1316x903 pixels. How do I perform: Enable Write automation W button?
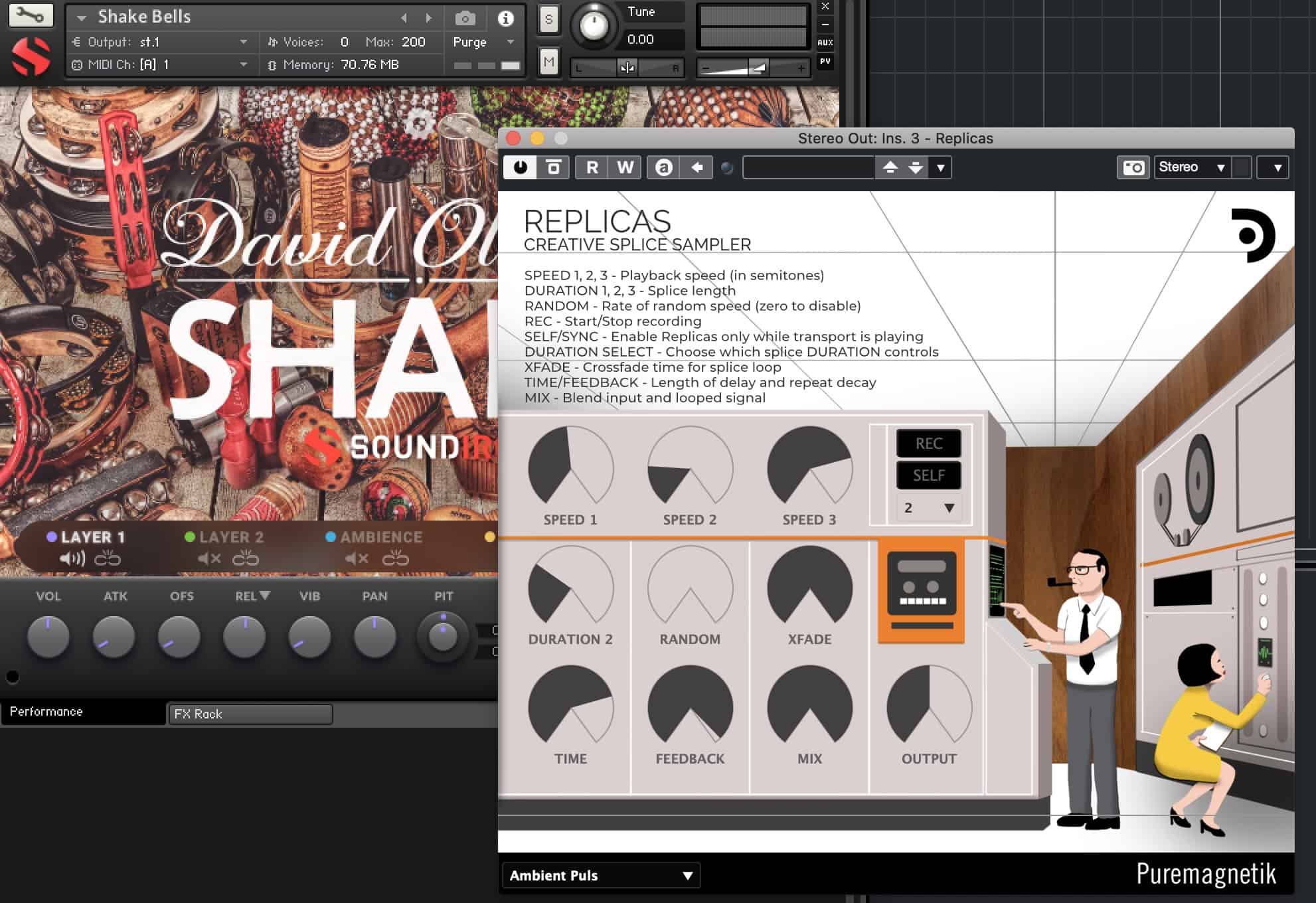pyautogui.click(x=625, y=167)
